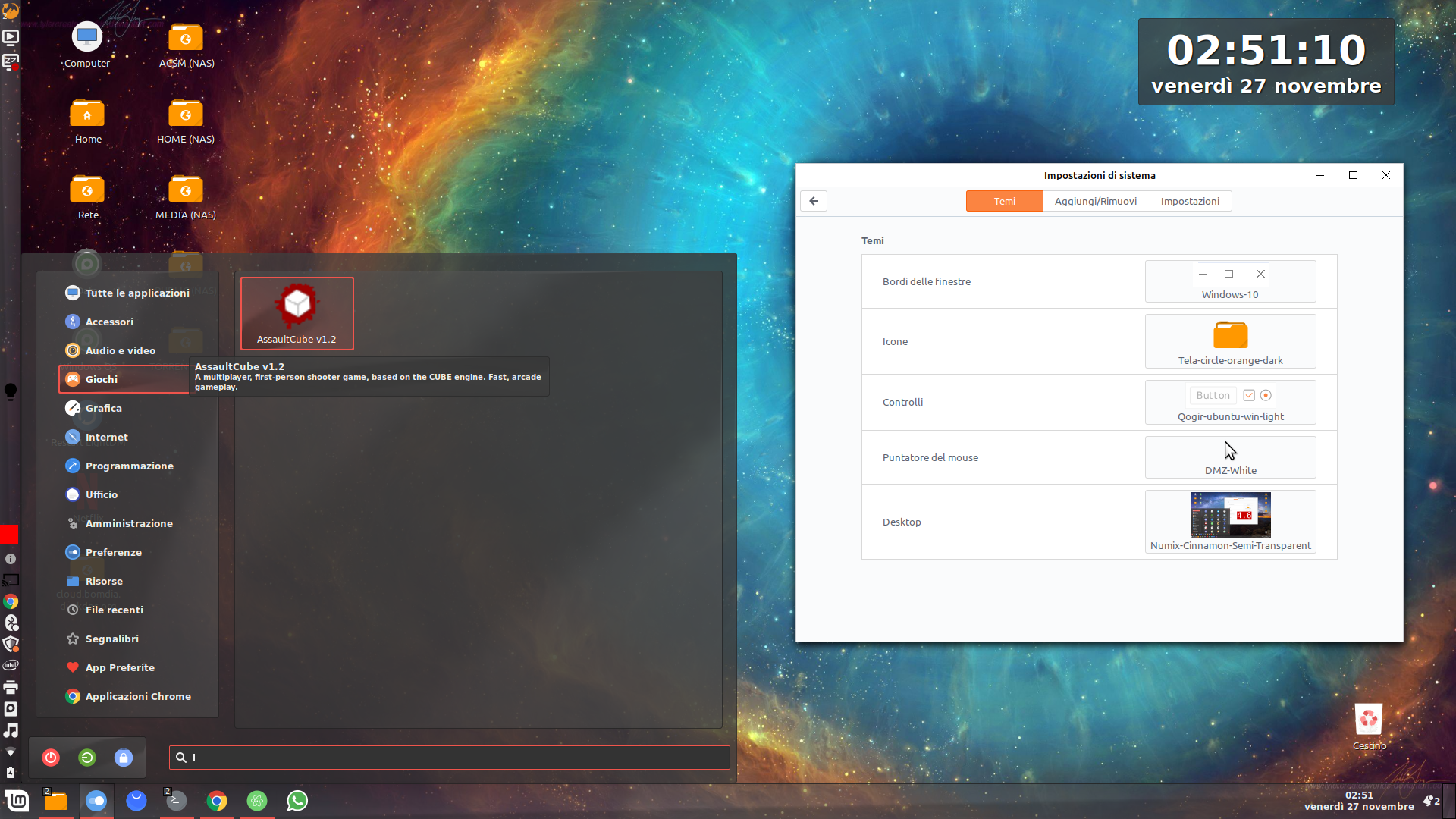Open WhatsApp from the taskbar
The image size is (1456, 819).
tap(297, 801)
